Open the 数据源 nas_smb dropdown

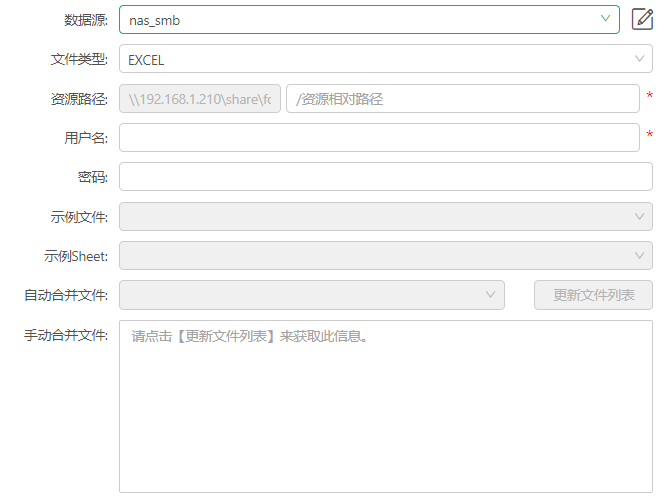pos(369,20)
